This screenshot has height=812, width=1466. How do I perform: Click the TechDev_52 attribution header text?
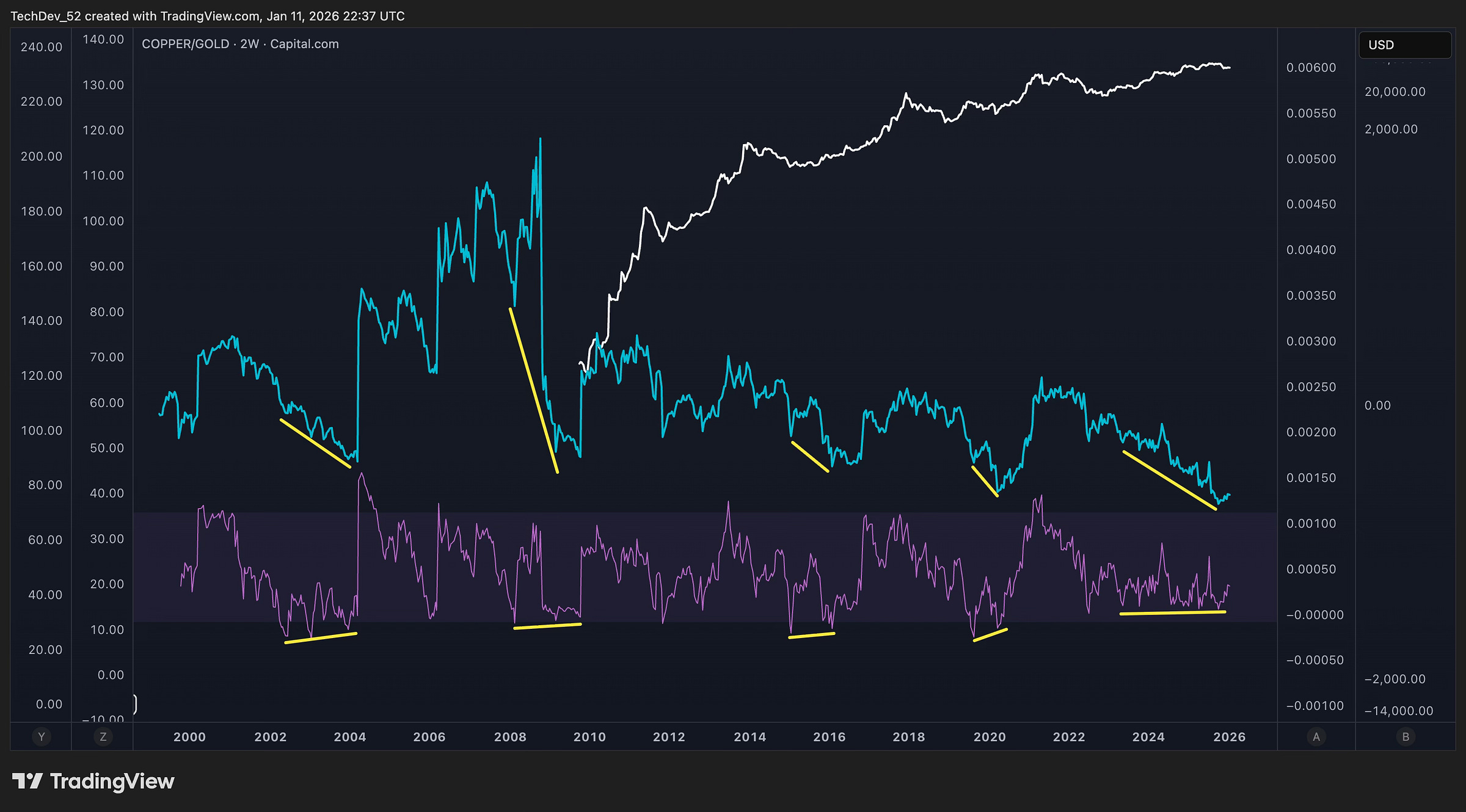coord(208,16)
